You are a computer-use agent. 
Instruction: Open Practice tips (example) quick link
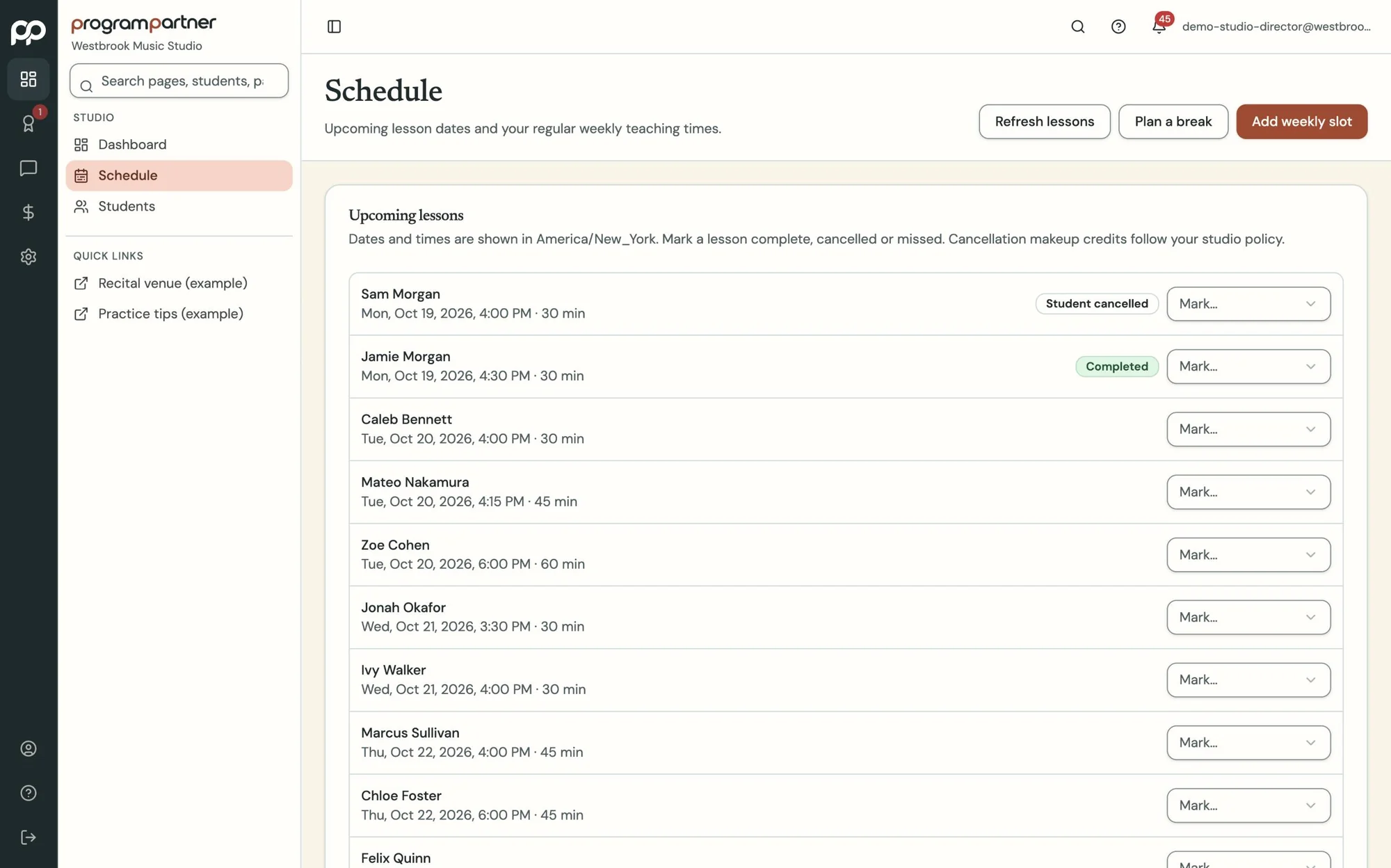179,314
